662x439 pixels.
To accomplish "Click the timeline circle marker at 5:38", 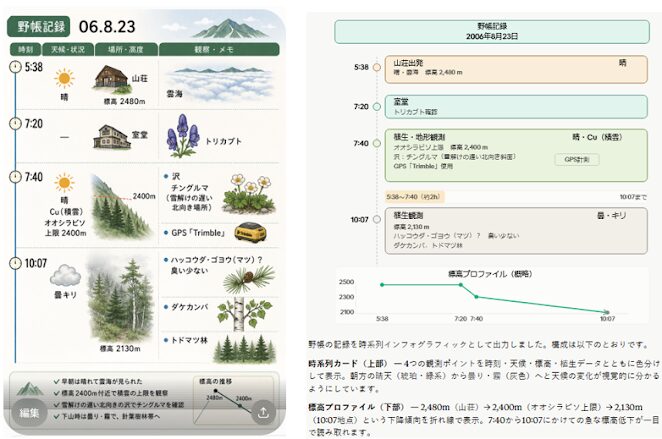I will 377,67.
